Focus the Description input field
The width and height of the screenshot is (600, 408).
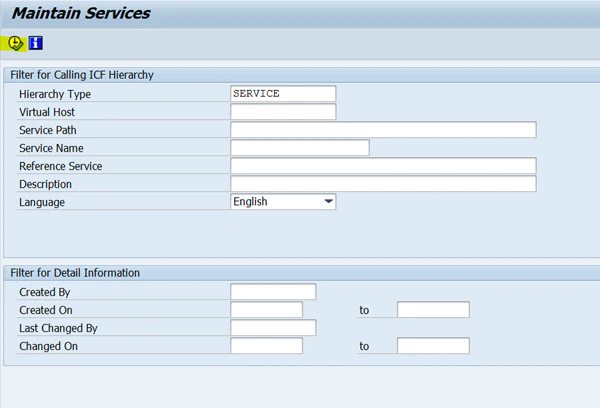point(383,184)
